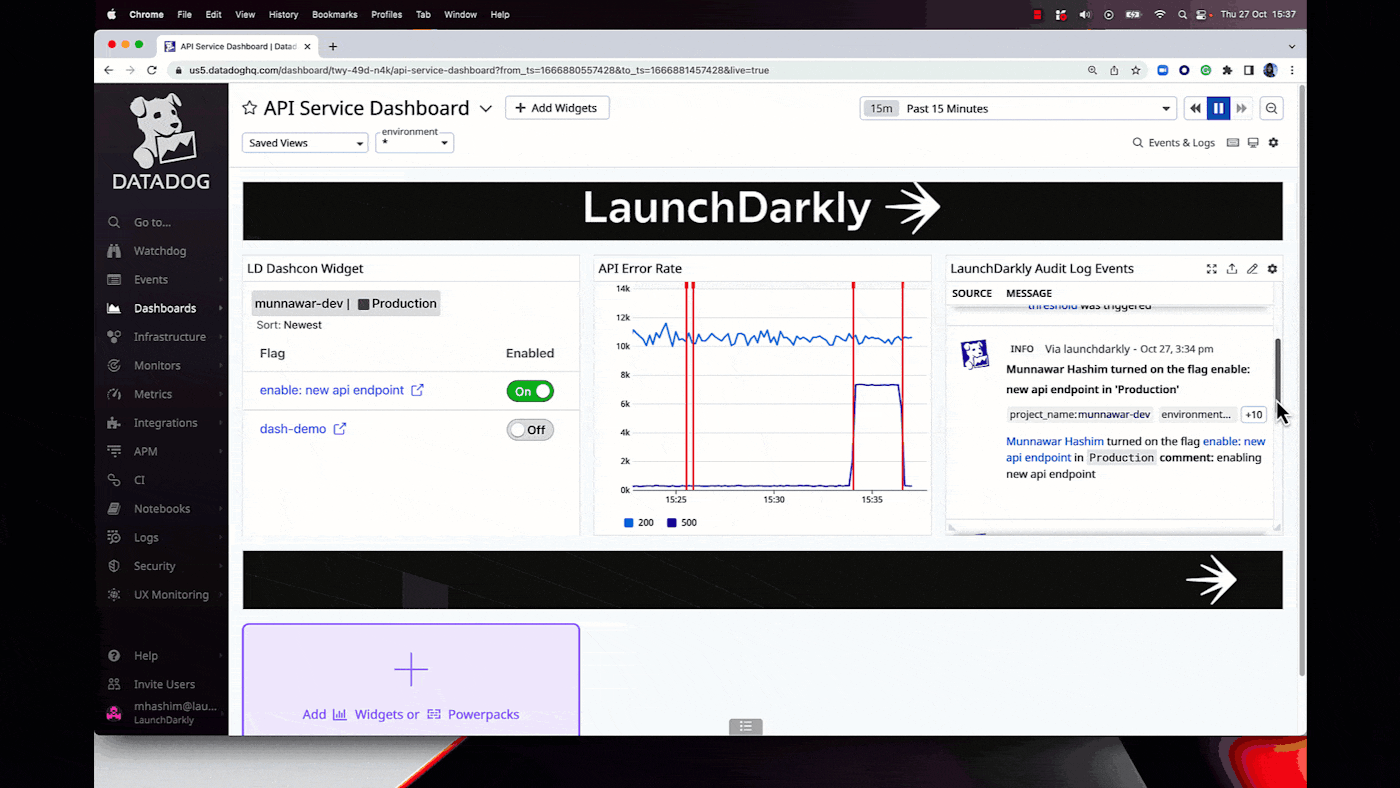Image resolution: width=1400 pixels, height=788 pixels.
Task: Turn on the dash-demo flag toggle
Action: [x=530, y=430]
